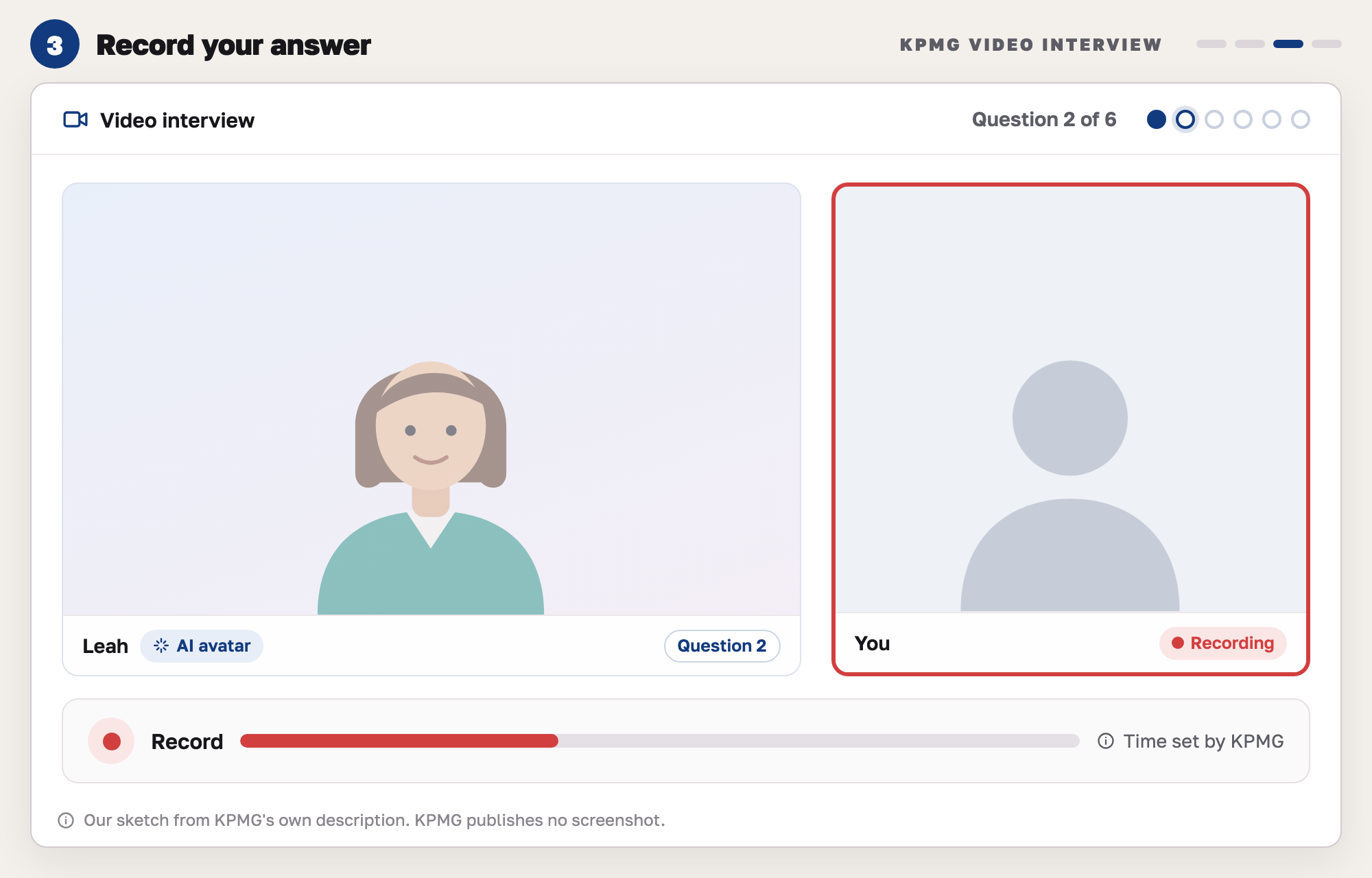Select the fourth question dot

pos(1243,119)
